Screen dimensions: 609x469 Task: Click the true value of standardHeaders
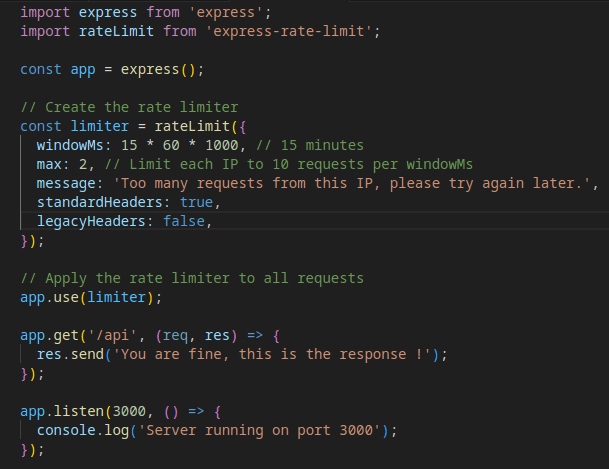[x=196, y=201]
